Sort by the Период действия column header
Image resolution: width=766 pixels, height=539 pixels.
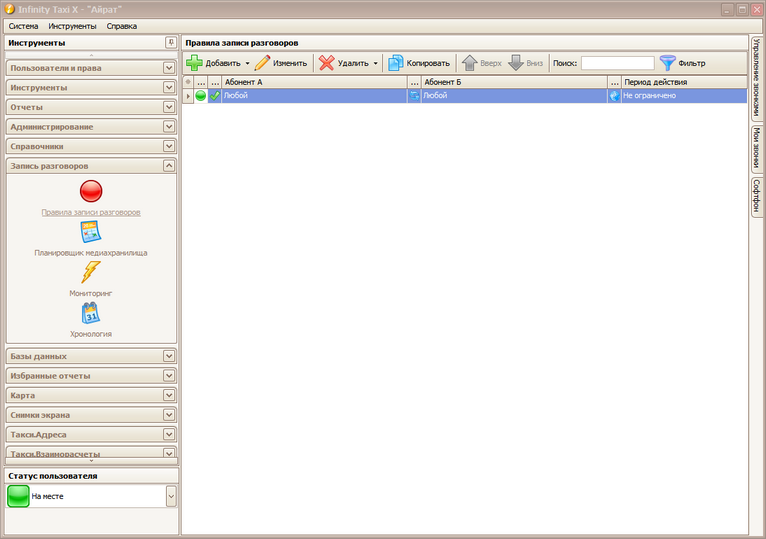coord(684,82)
